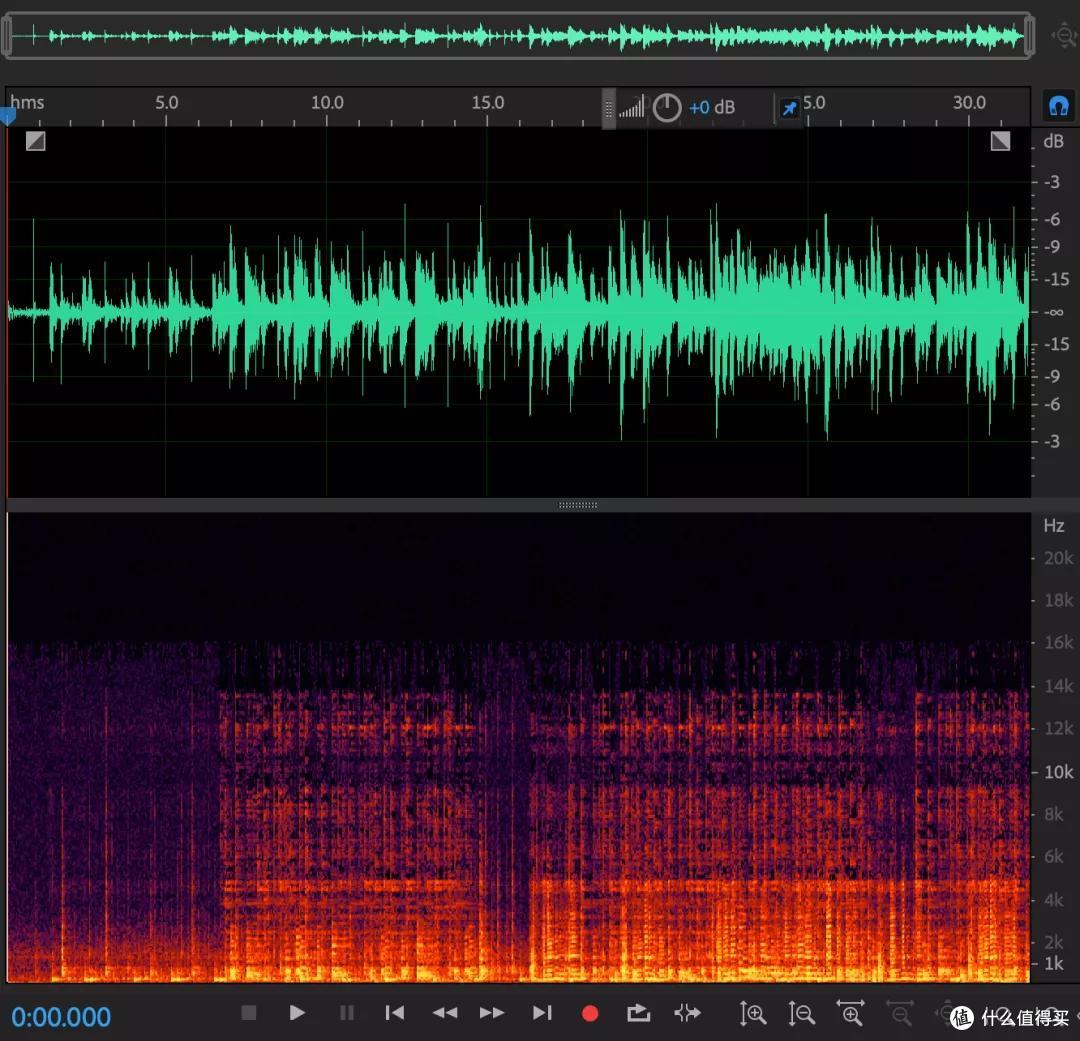Zoom in time icon

pyautogui.click(x=851, y=1013)
